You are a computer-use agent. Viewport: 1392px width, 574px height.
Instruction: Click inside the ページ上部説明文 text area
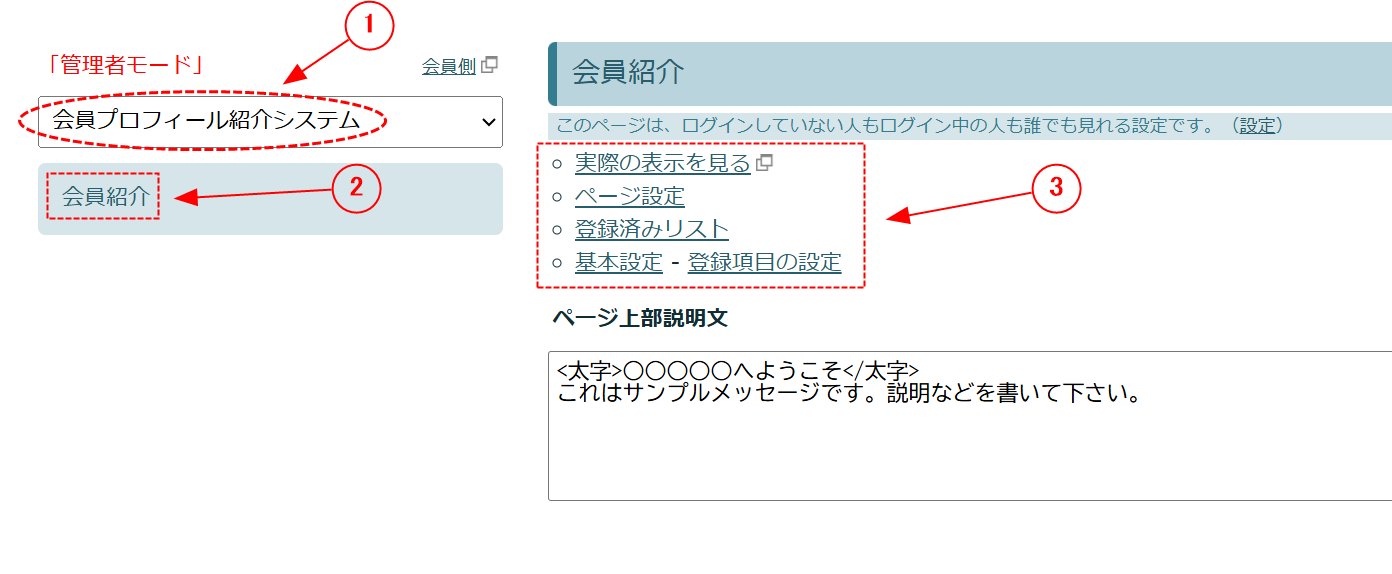pyautogui.click(x=968, y=440)
